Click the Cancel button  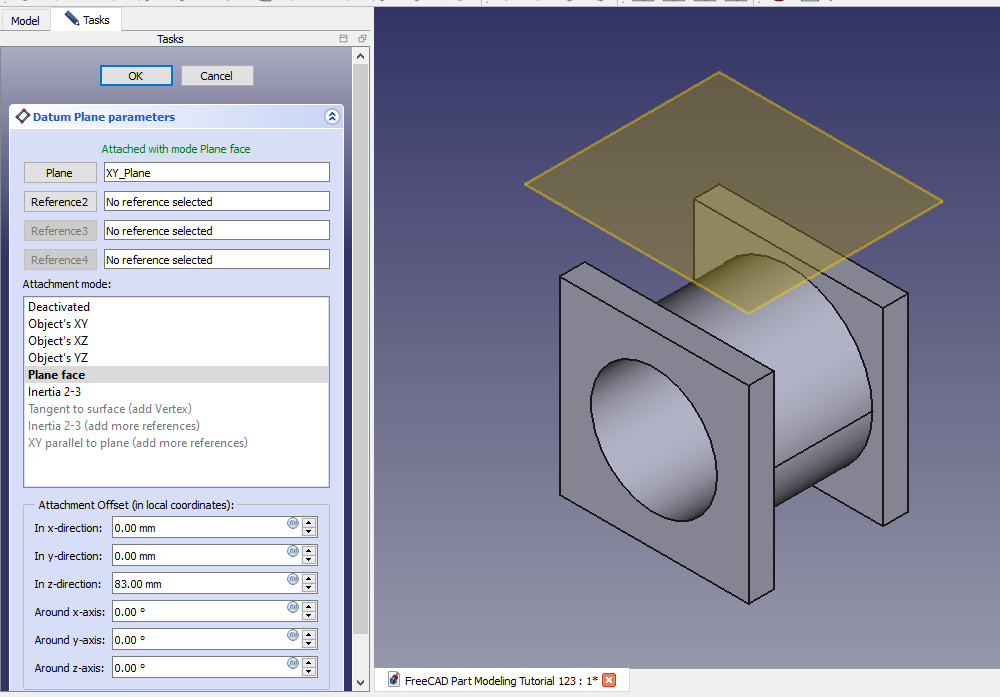[x=216, y=76]
